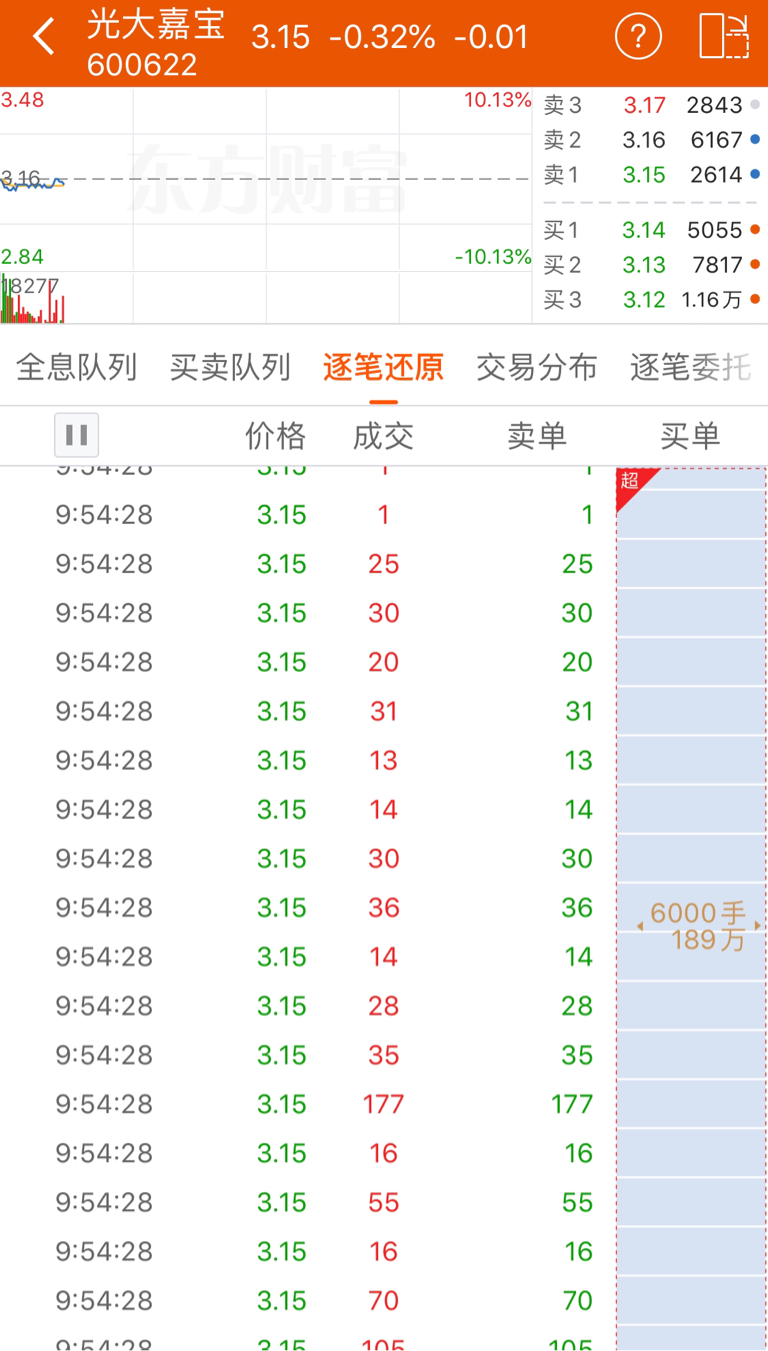Tap the 光大嘉宝 stock name
Screen dimensions: 768x1351
(x=156, y=24)
